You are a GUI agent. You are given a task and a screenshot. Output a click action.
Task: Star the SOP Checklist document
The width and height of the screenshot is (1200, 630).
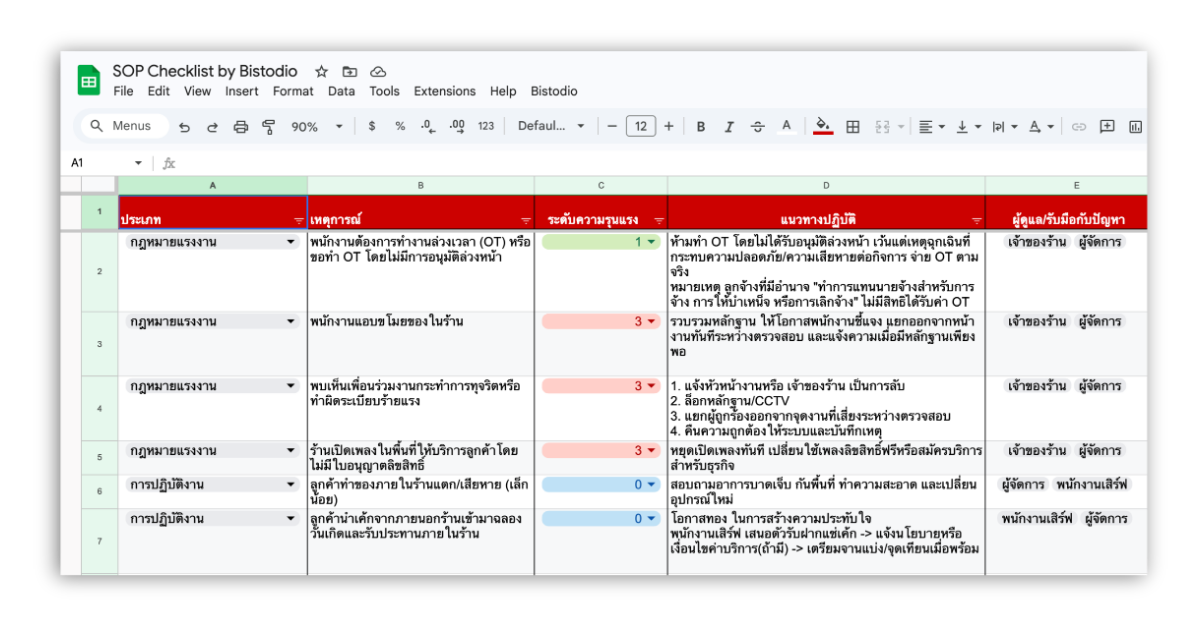pyautogui.click(x=321, y=72)
